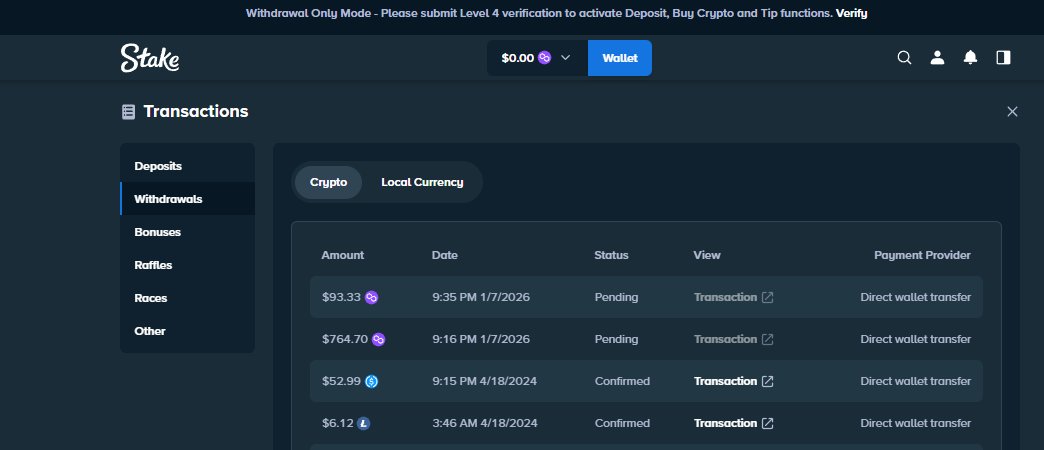Open external link icon for $52.99 transaction
The height and width of the screenshot is (450, 1044).
tap(768, 381)
